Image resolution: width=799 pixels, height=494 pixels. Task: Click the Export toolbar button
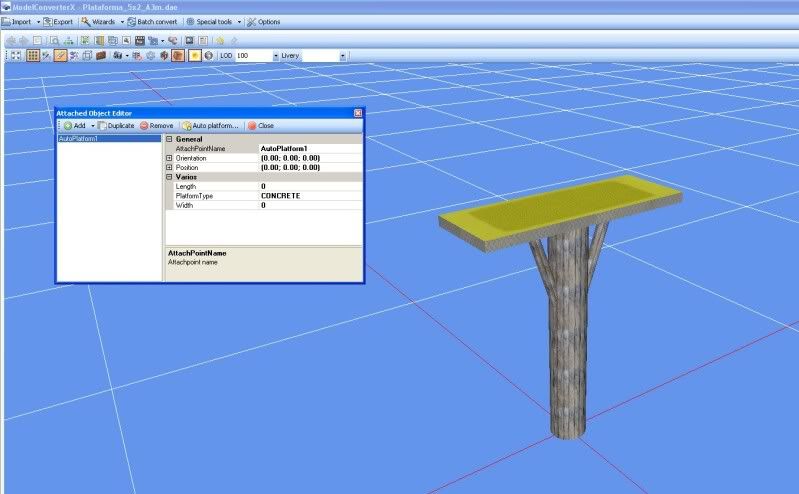pos(58,21)
